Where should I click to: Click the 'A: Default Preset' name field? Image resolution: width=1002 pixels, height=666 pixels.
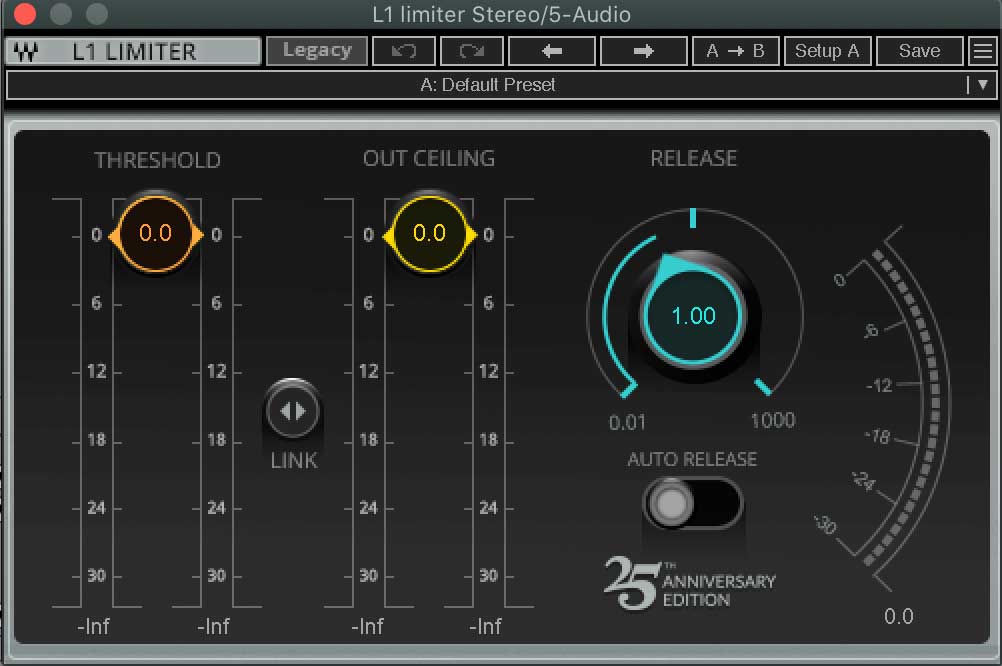point(487,85)
